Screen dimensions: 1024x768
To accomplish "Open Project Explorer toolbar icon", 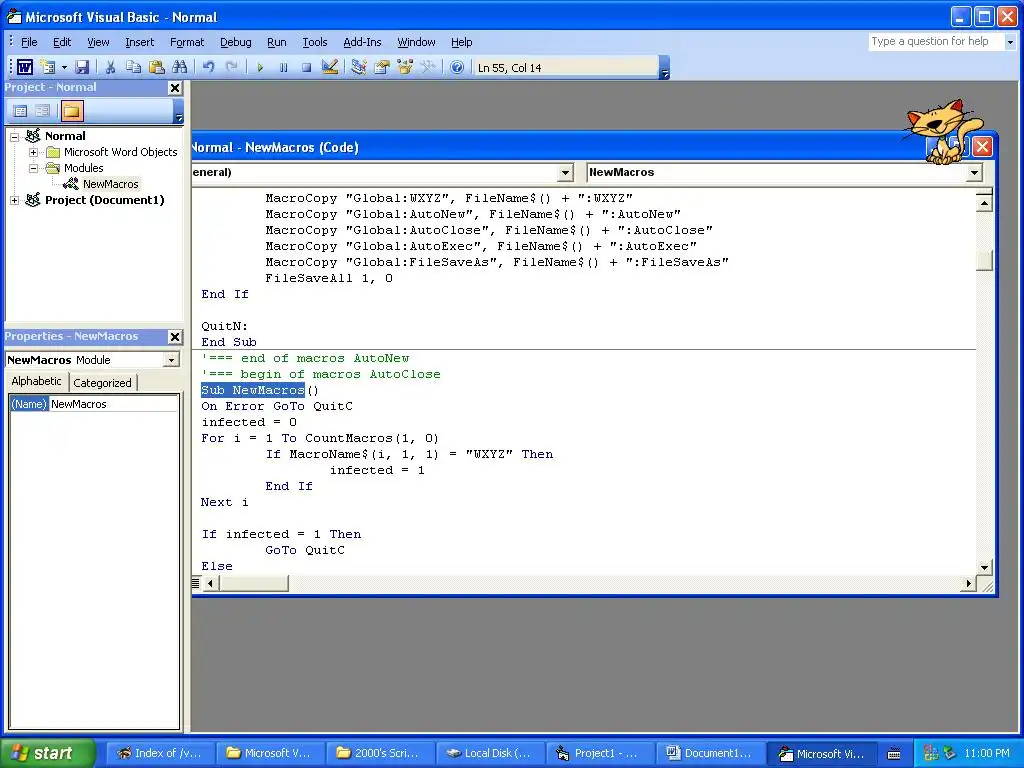I will (x=359, y=67).
